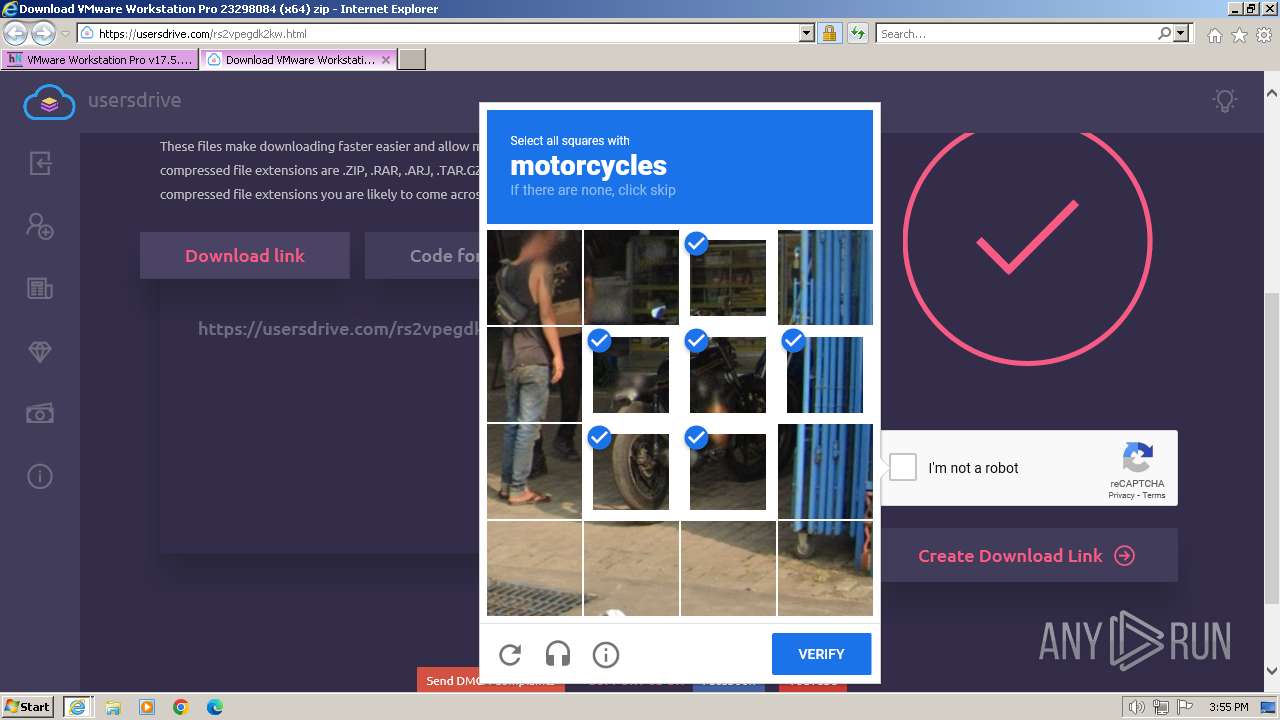Select the bottom-left pavement tile
Image resolution: width=1280 pixels, height=720 pixels.
(x=534, y=568)
